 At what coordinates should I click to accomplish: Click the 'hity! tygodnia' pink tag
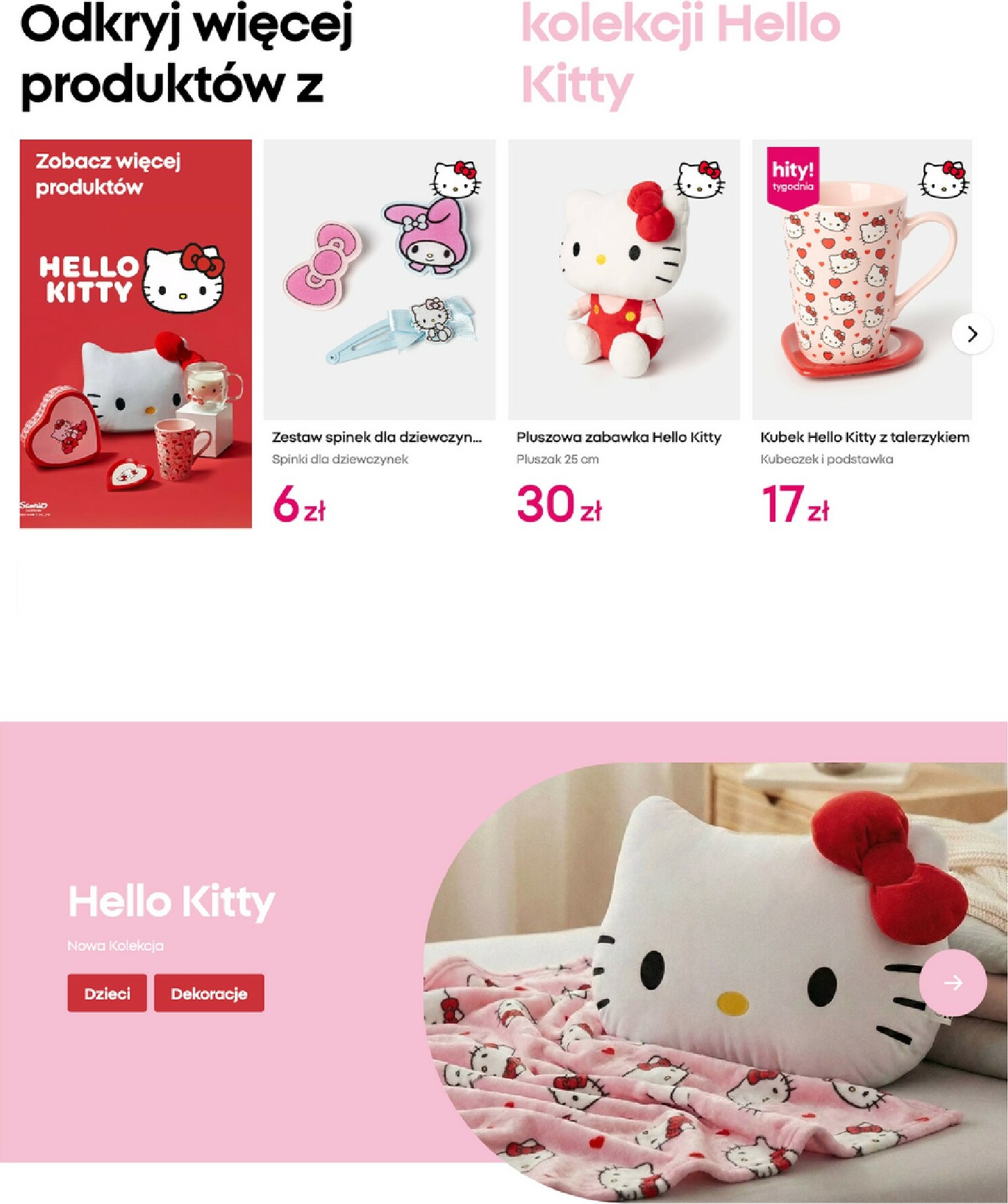coord(793,176)
